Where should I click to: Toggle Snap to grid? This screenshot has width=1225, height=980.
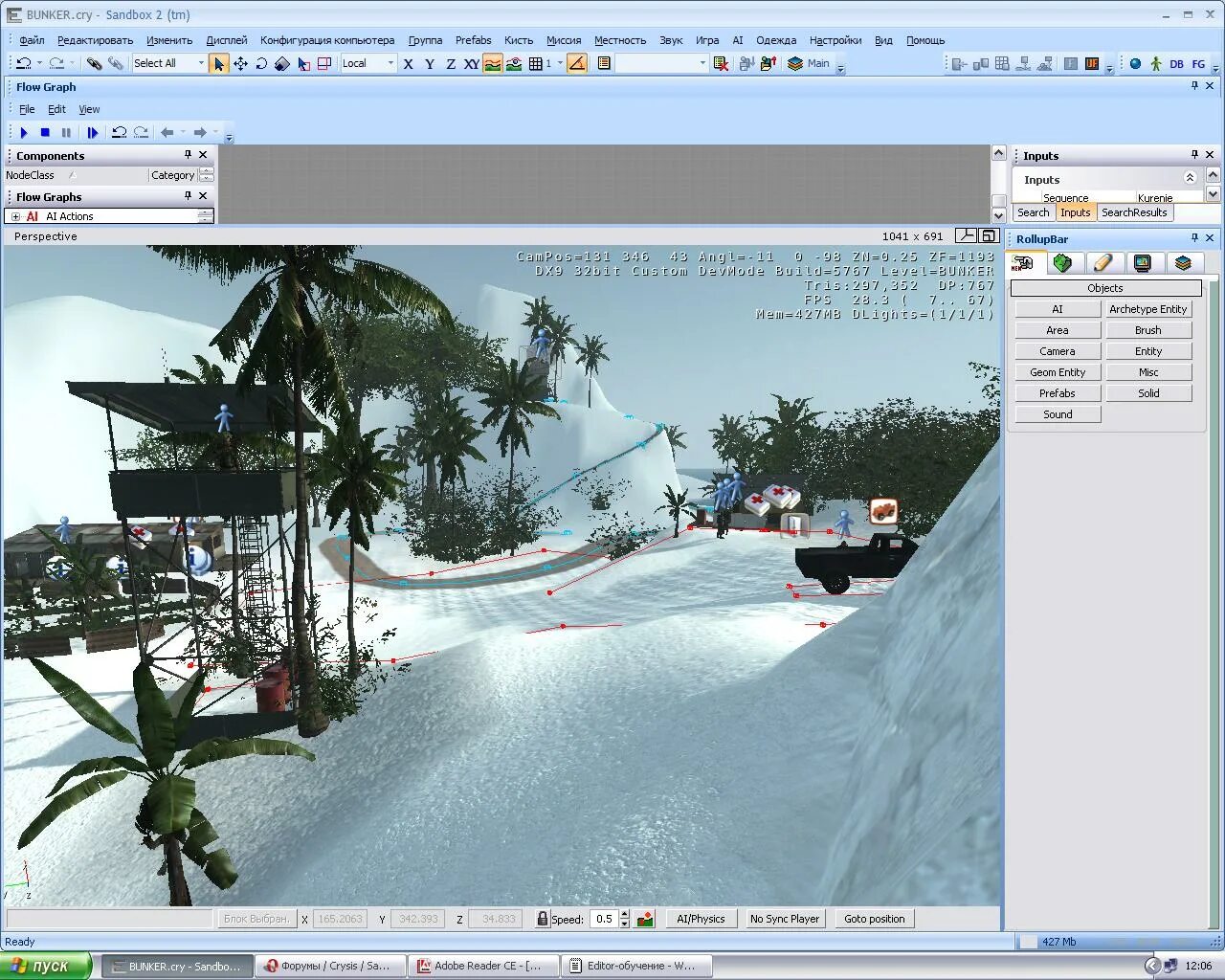(536, 63)
